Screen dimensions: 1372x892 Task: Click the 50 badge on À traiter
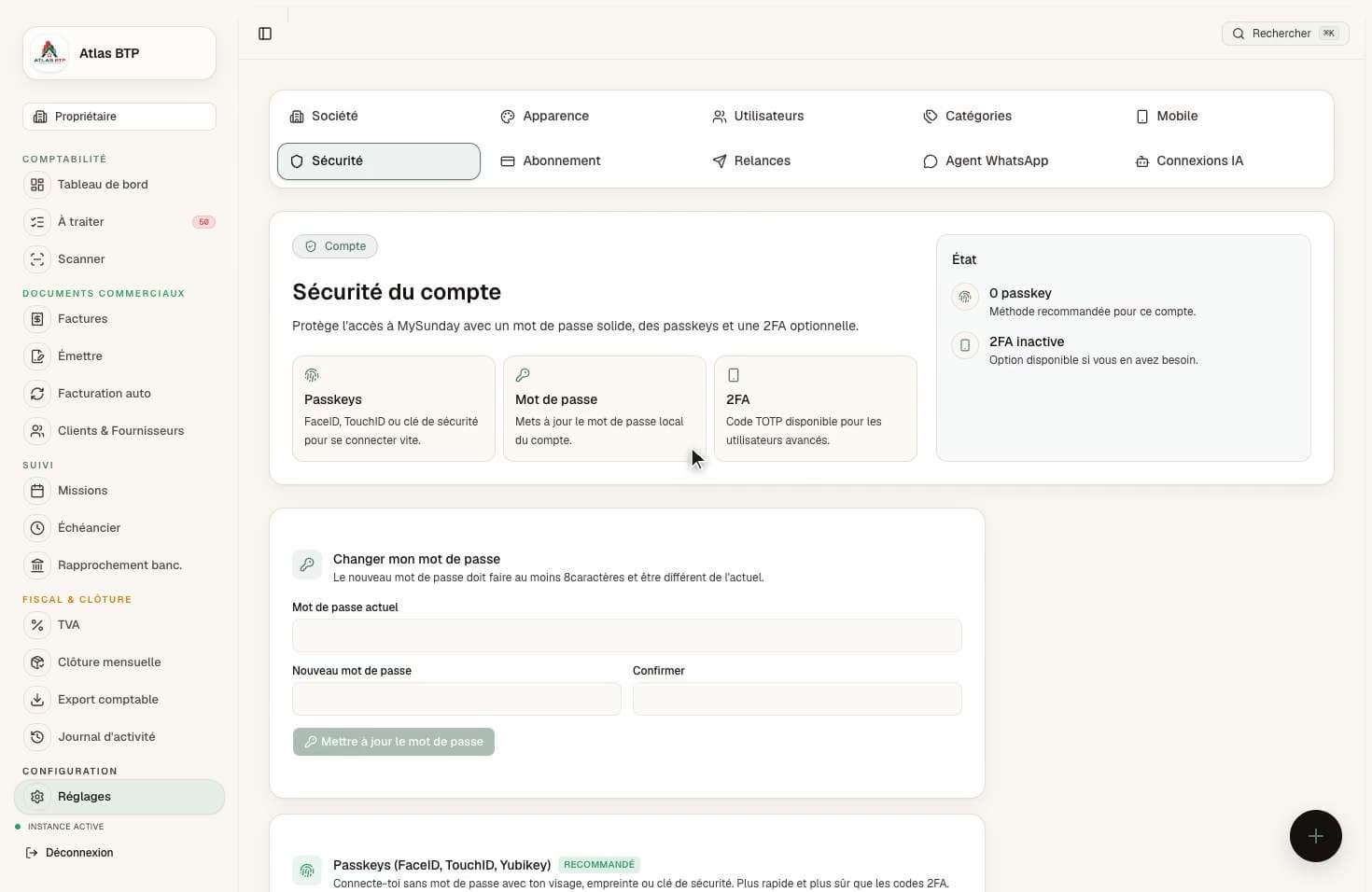pyautogui.click(x=203, y=222)
